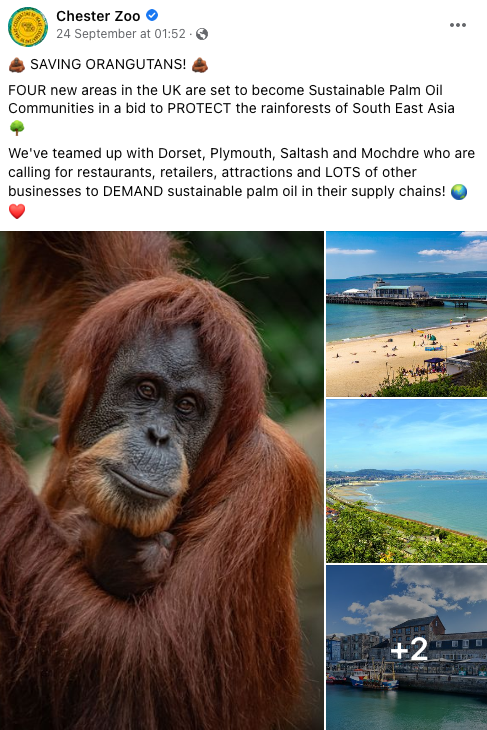Open the beach and pier photo
Image resolution: width=487 pixels, height=730 pixels.
pyautogui.click(x=406, y=314)
